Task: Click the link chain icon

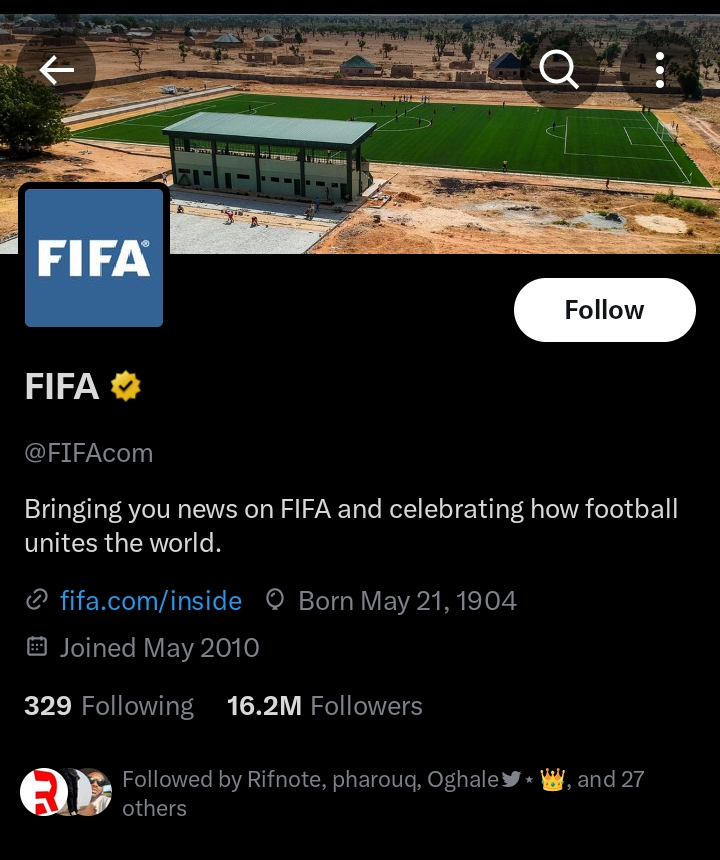Action: point(37,600)
